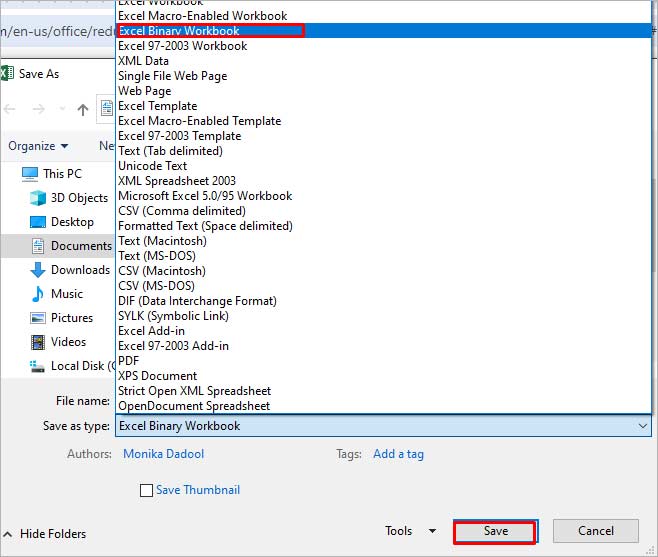Viewport: 658px width, 557px height.
Task: Select XPS Document format
Action: [384, 376]
